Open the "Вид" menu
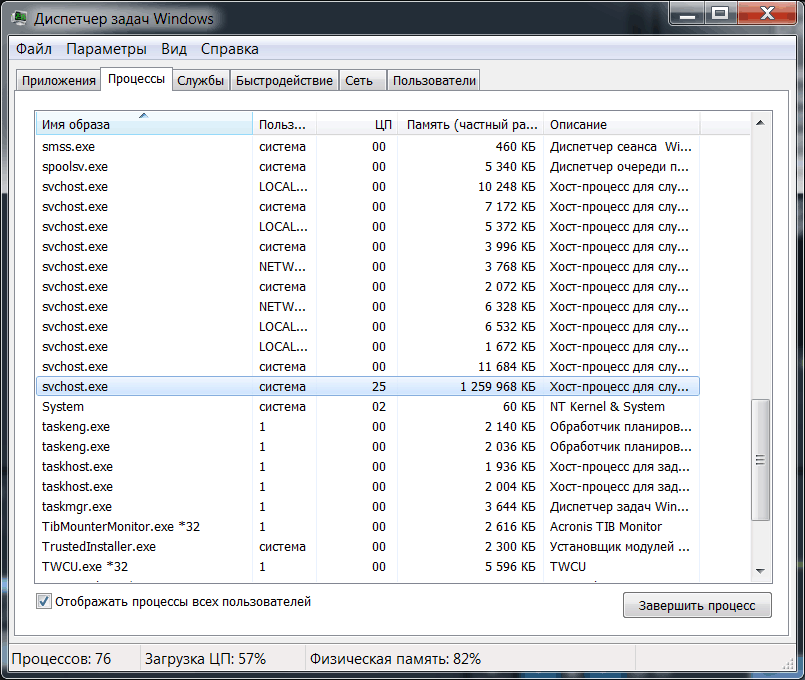805x680 pixels. 174,49
